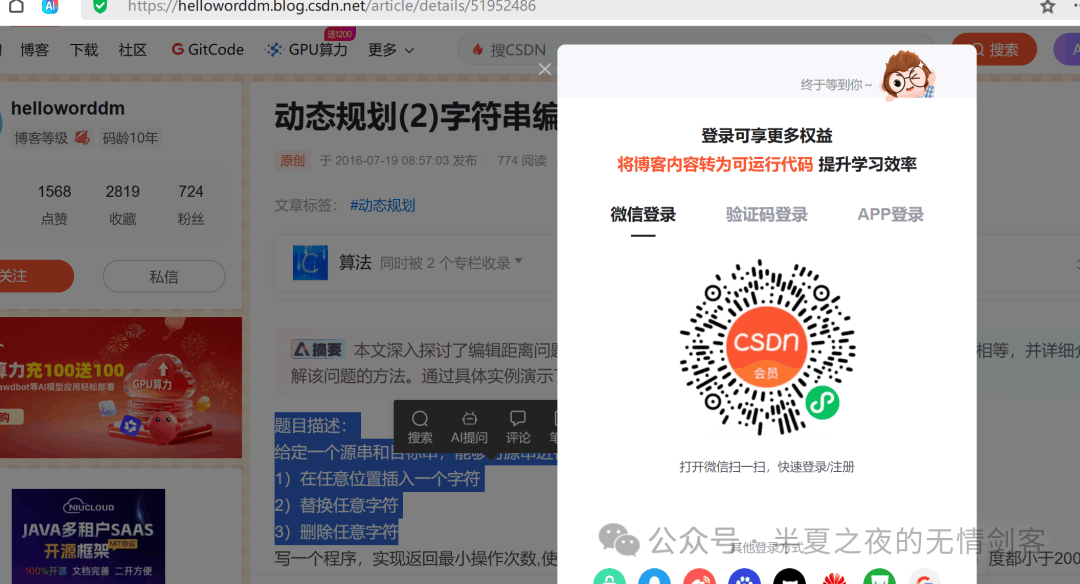Log in with the QQ penguin icon

(x=654, y=578)
